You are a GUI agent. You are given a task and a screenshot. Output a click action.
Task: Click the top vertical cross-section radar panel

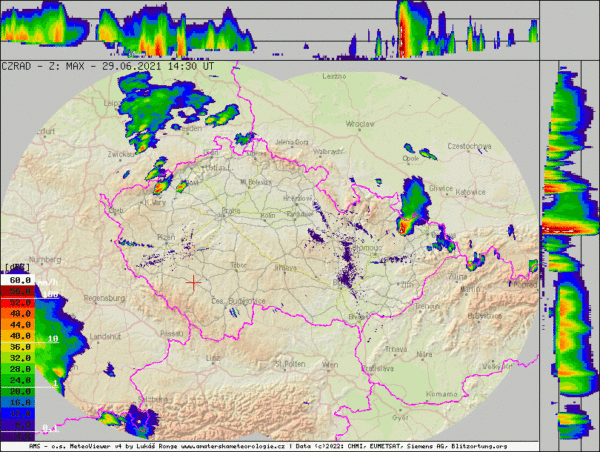pos(270,28)
